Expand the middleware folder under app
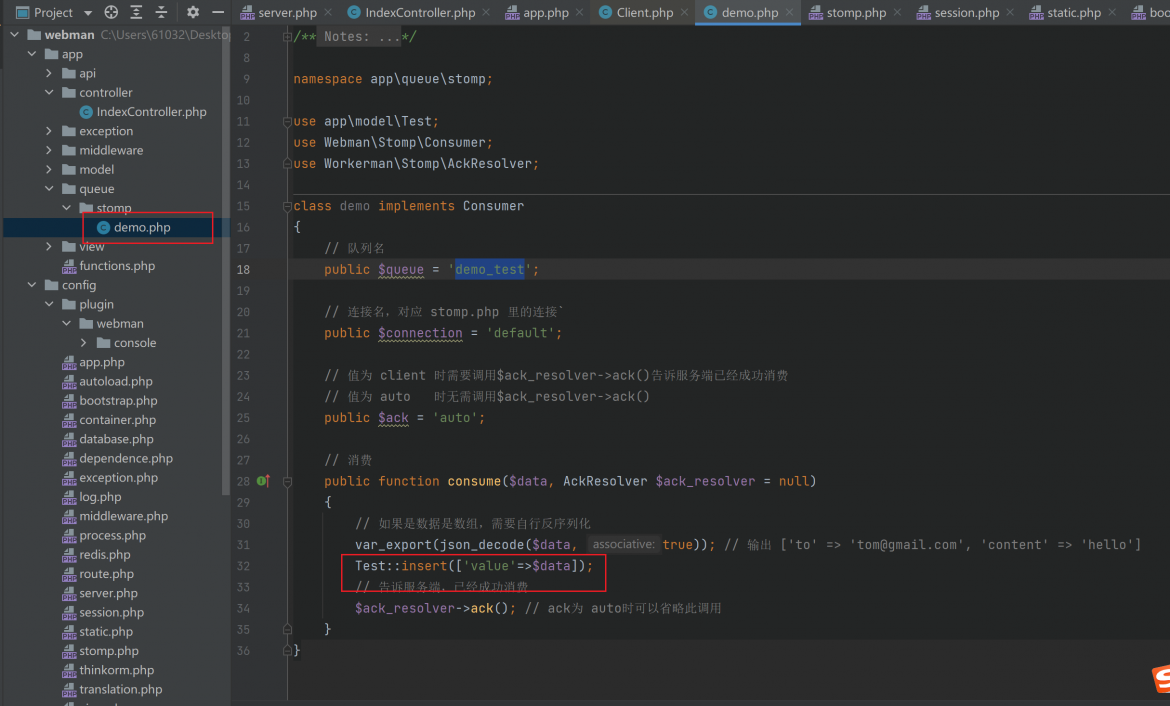This screenshot has height=706, width=1170. tap(49, 150)
